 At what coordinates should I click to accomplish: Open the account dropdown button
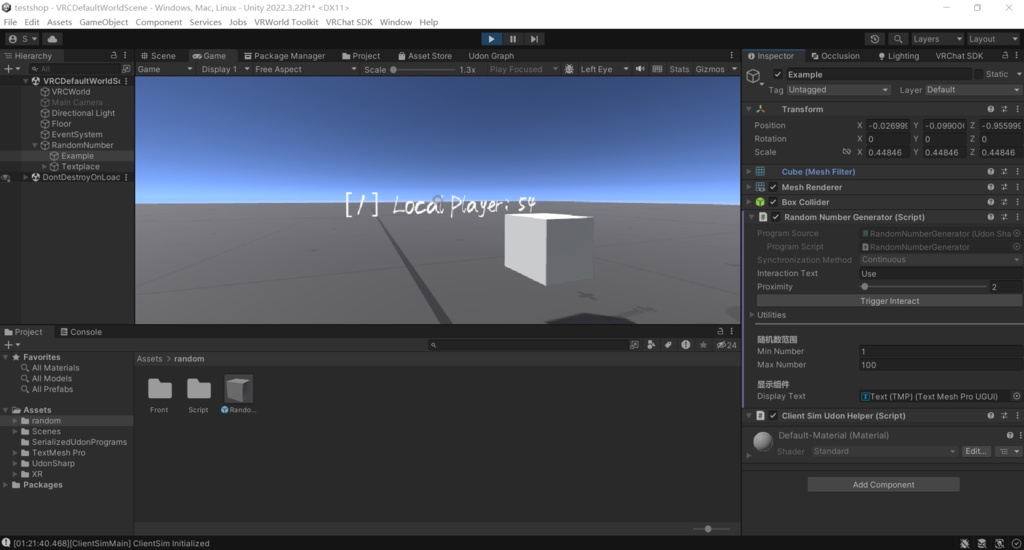coord(23,39)
